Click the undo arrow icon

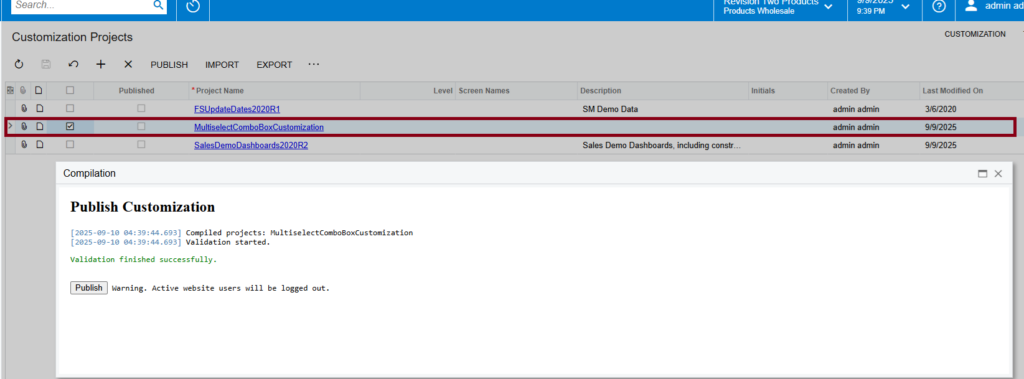pyautogui.click(x=73, y=65)
